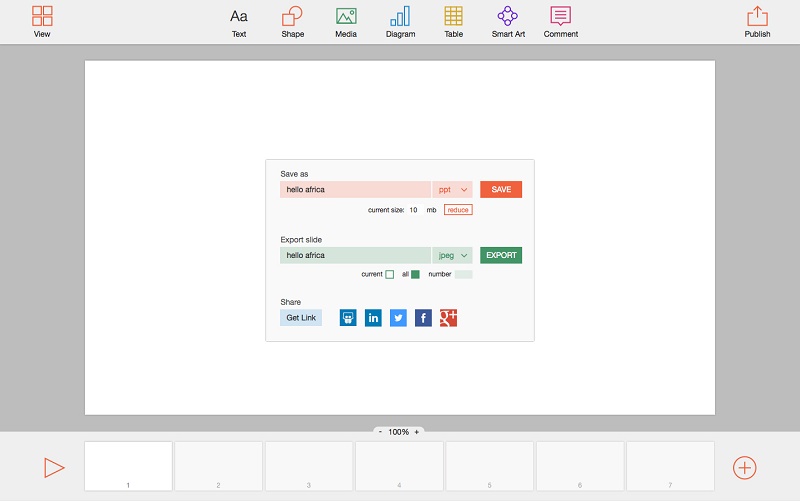Share on Google Plus
Image resolution: width=800 pixels, height=501 pixels.
point(448,318)
